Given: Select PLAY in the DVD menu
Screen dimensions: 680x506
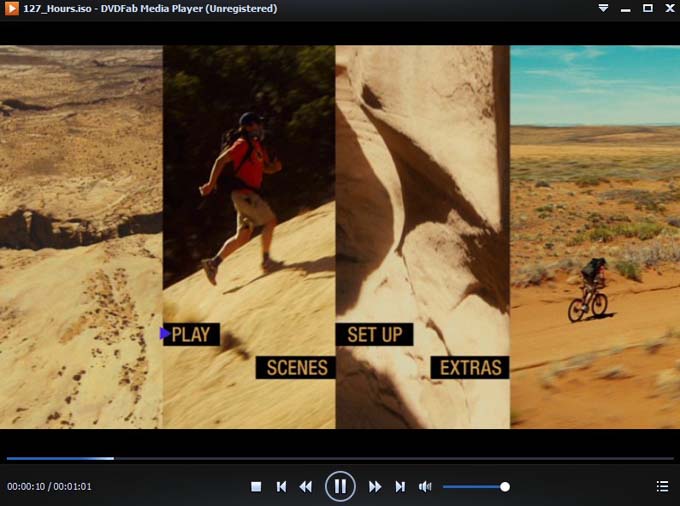Looking at the screenshot, I should click(x=191, y=334).
